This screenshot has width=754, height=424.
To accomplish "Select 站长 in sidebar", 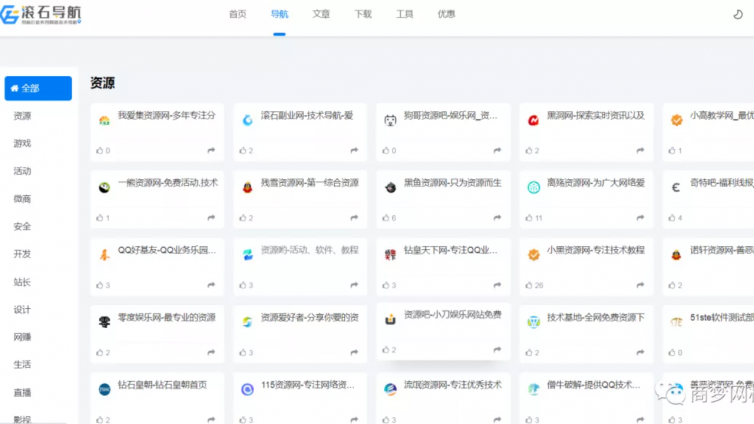I will point(22,282).
